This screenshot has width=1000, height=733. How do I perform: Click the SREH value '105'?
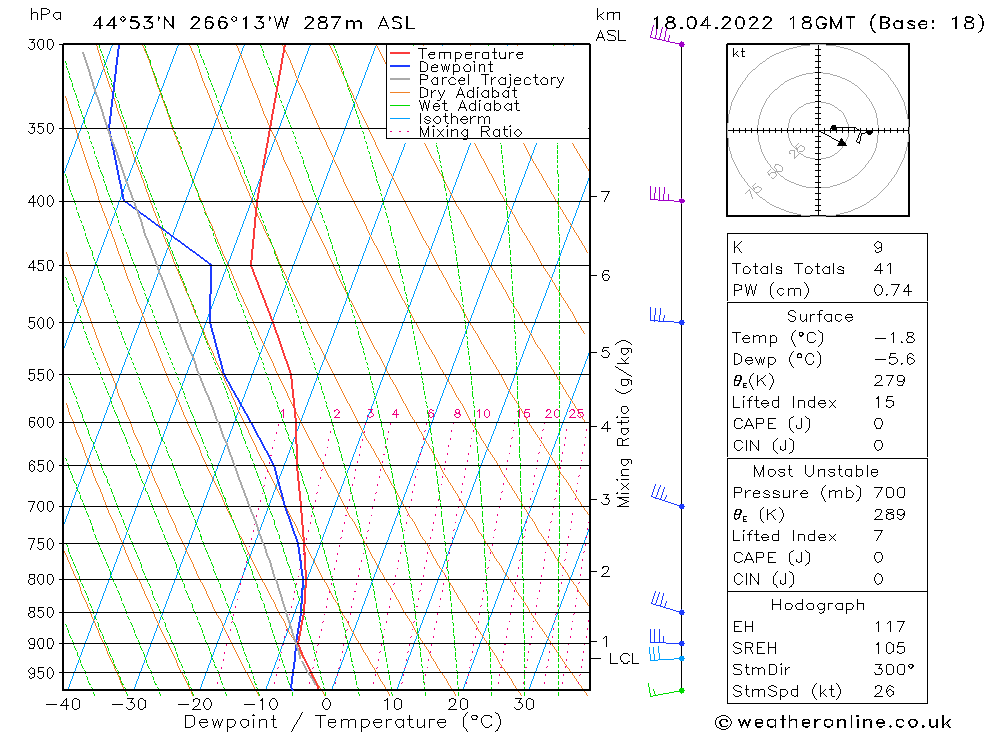point(890,648)
